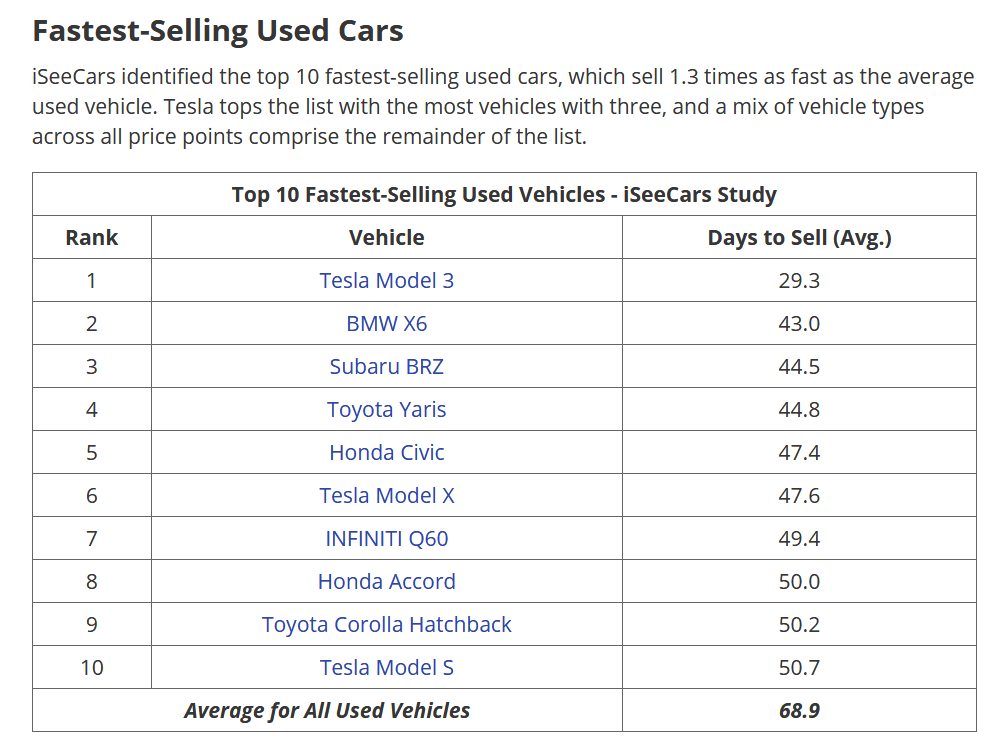Click the Fastest-Selling Used Cars heading
Image resolution: width=1008 pixels, height=744 pixels.
218,31
